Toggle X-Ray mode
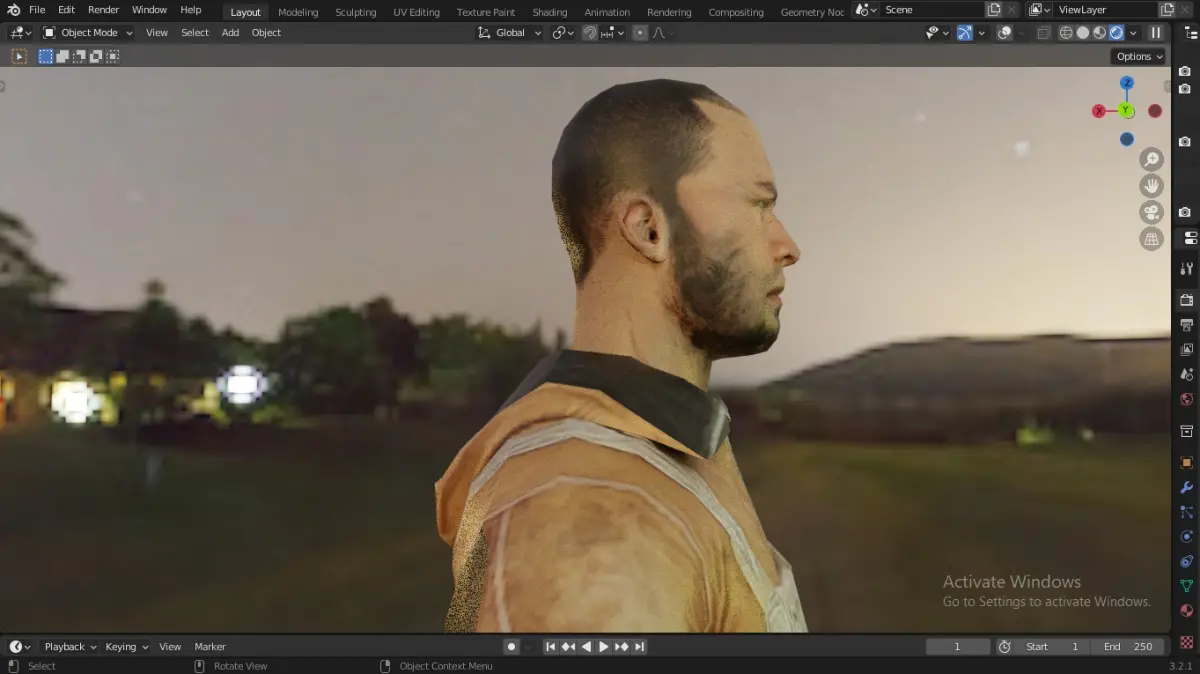The image size is (1200, 674). pyautogui.click(x=1044, y=32)
